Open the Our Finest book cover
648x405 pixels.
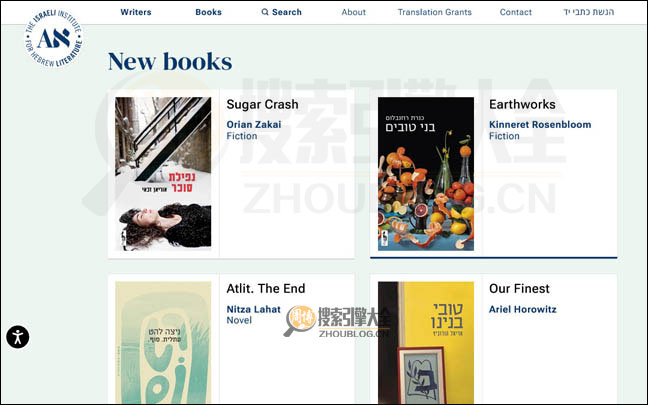[x=426, y=343]
